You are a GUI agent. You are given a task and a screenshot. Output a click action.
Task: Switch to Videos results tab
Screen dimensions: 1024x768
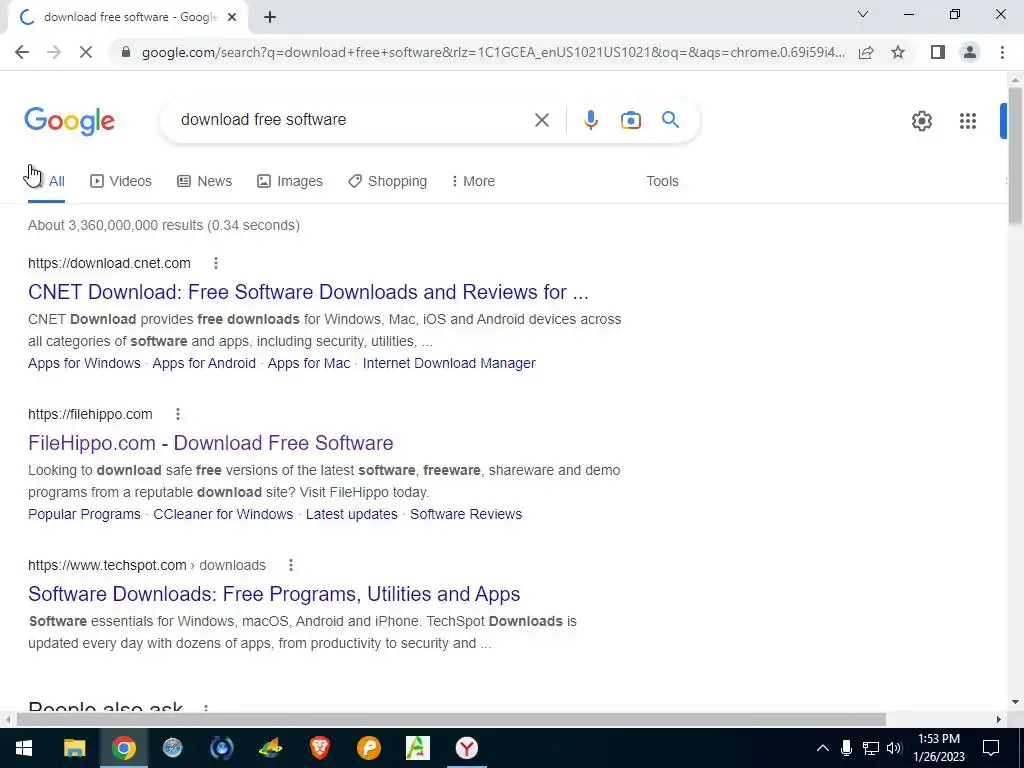(x=121, y=181)
